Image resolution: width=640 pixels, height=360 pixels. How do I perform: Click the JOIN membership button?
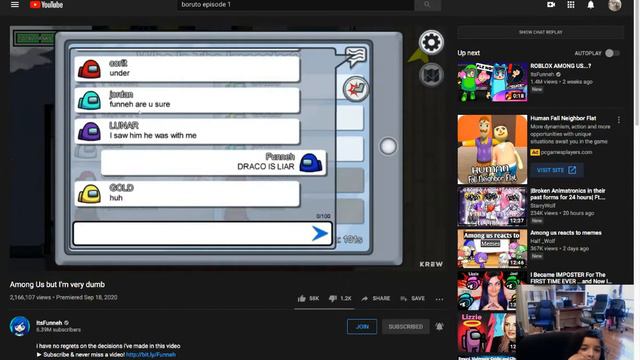click(x=362, y=327)
